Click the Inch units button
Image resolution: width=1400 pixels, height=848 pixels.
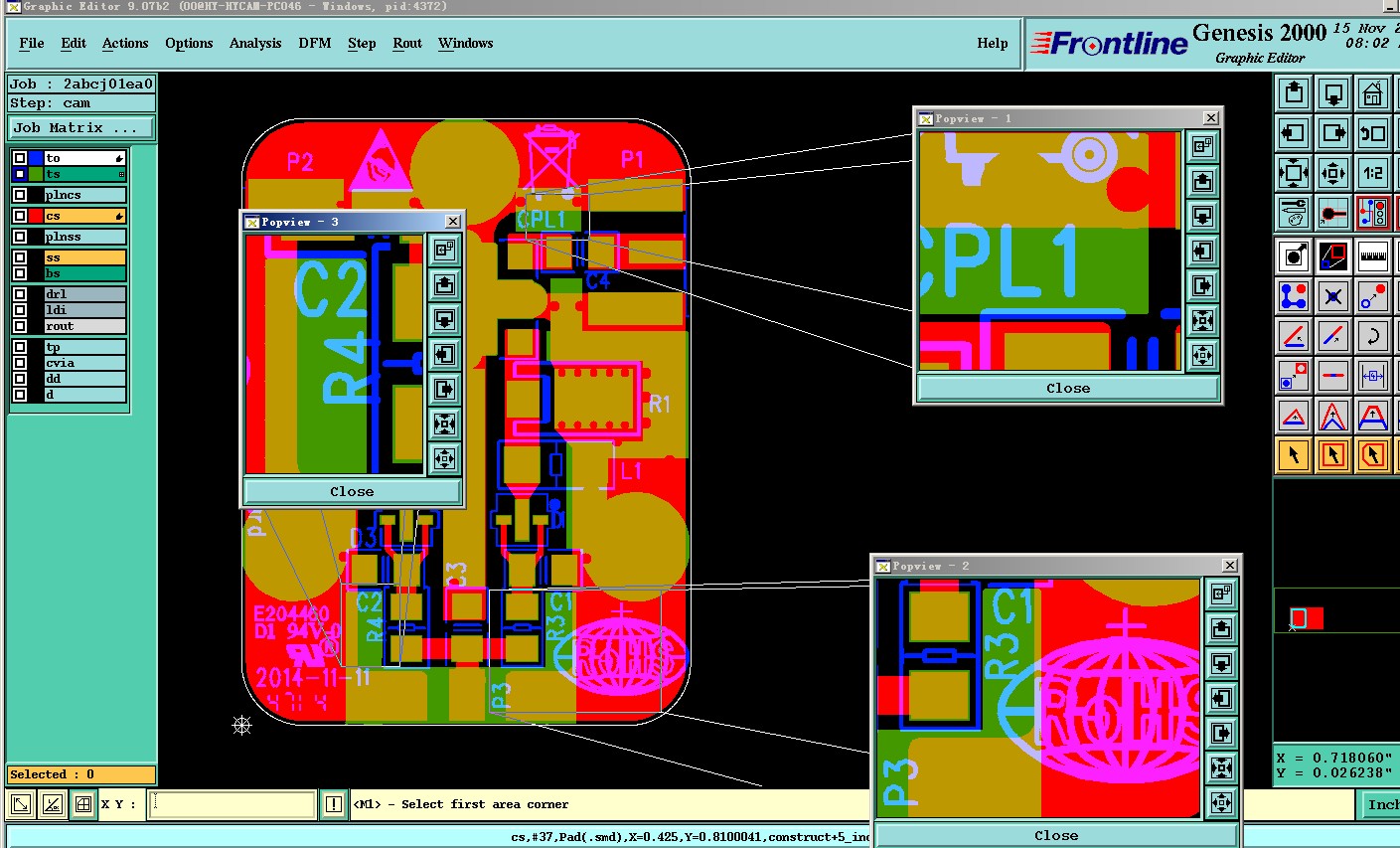[x=1381, y=804]
